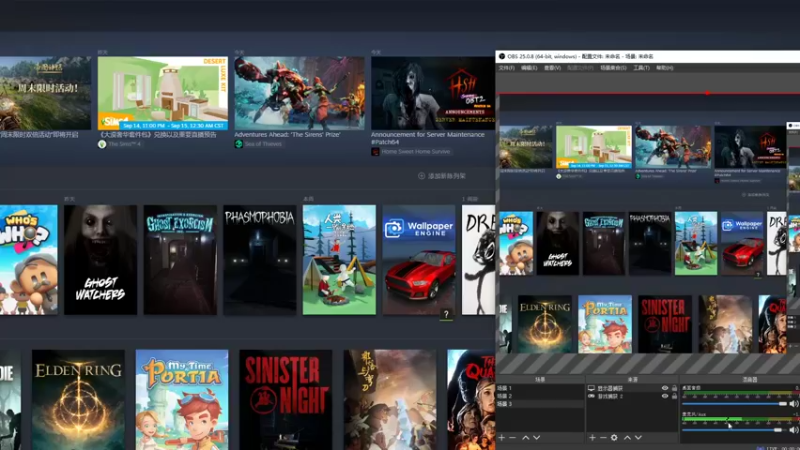Mute desktop audio with the upper mixer speaker icon
This screenshot has width=800, height=450.
click(793, 404)
